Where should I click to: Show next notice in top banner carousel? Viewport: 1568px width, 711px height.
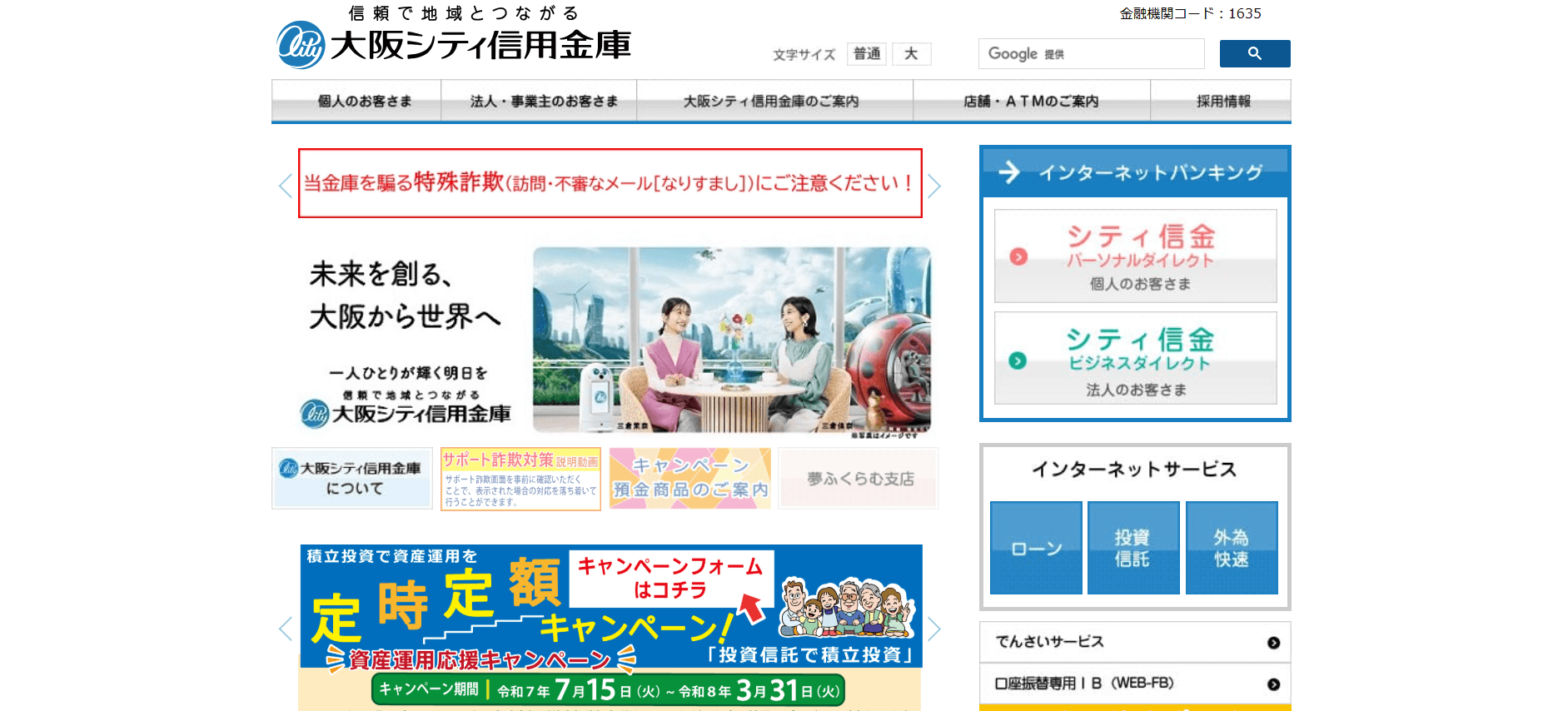(x=934, y=185)
